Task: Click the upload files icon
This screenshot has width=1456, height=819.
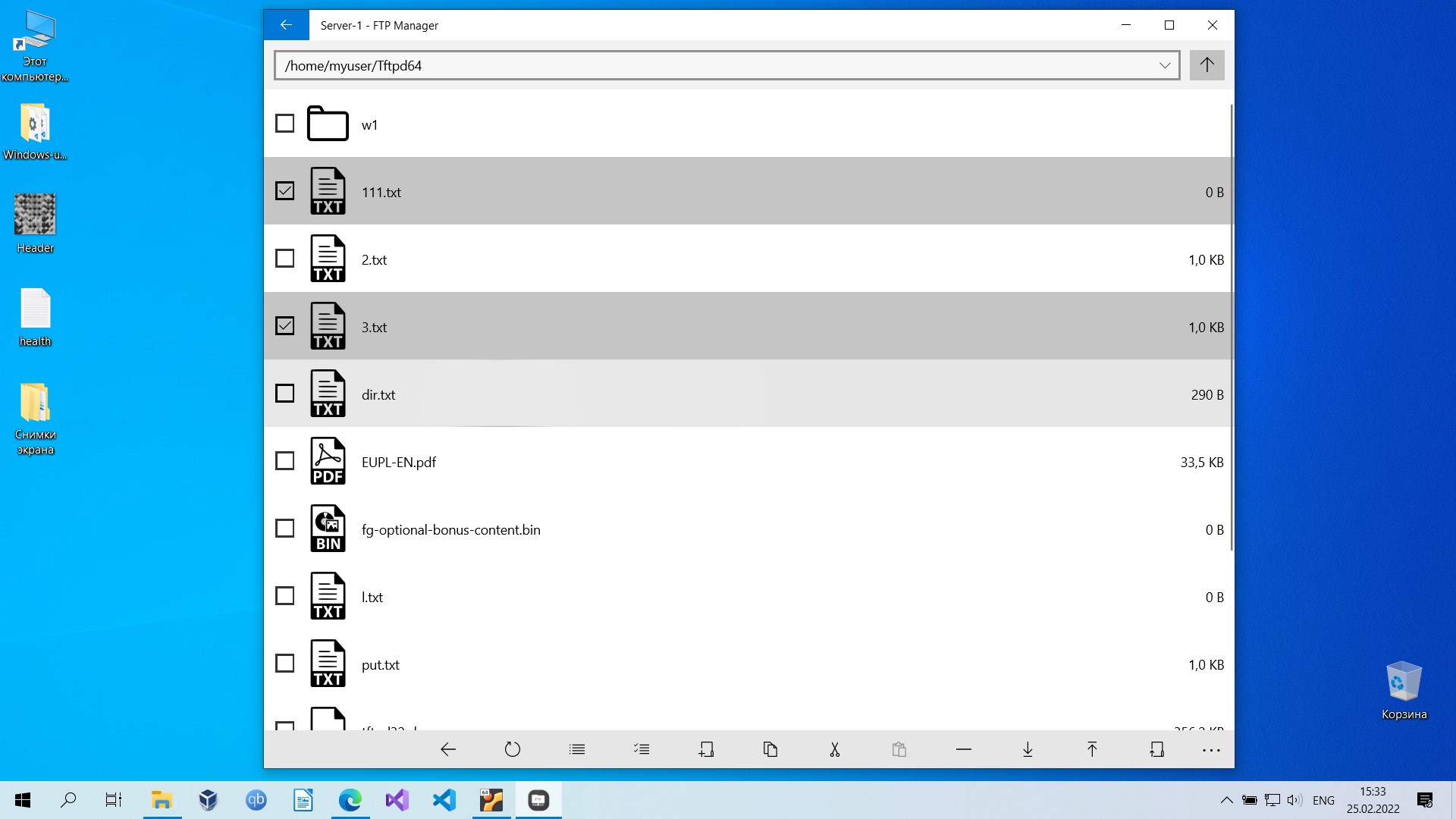Action: pos(1091,748)
